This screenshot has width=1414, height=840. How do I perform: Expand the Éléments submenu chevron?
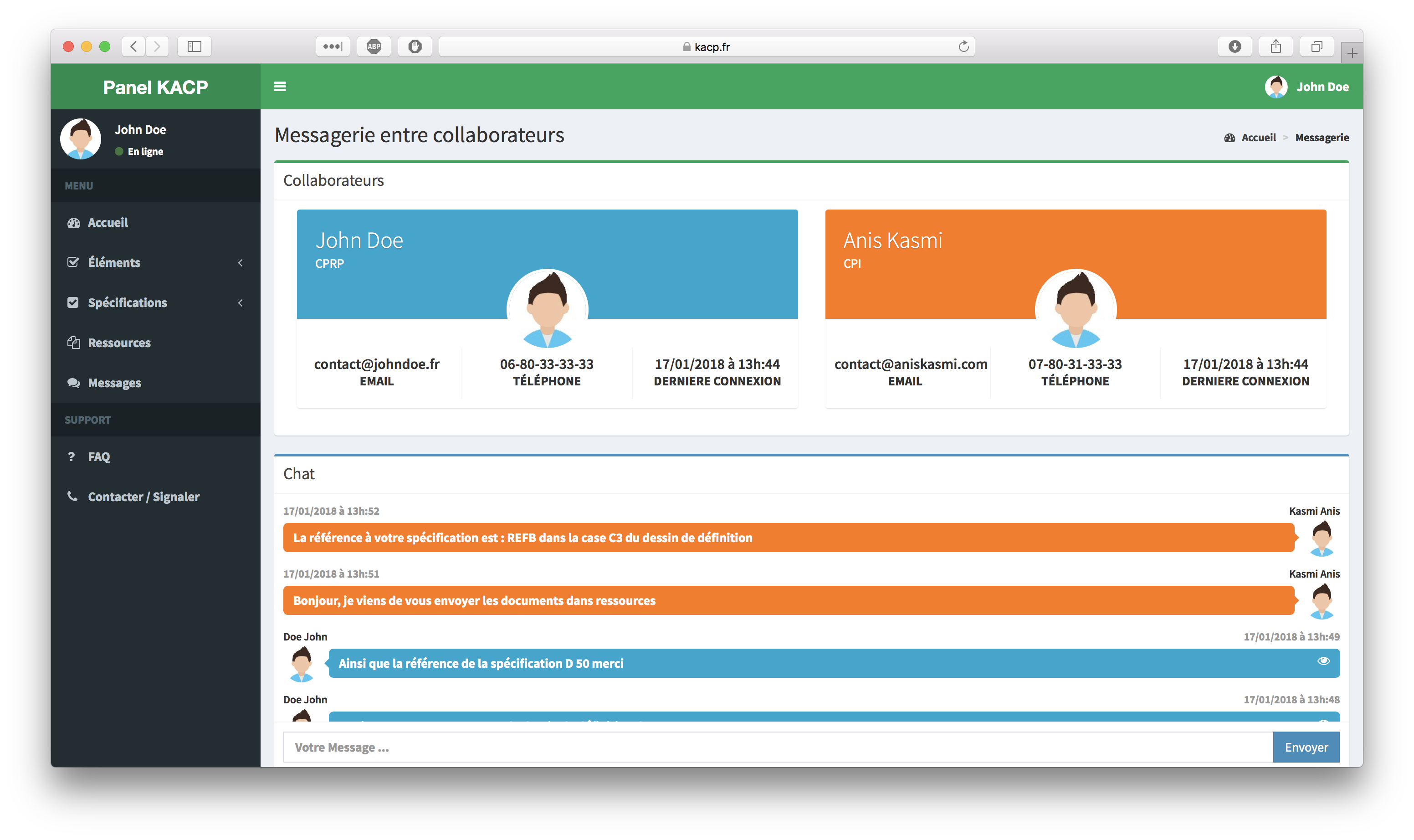(x=241, y=263)
